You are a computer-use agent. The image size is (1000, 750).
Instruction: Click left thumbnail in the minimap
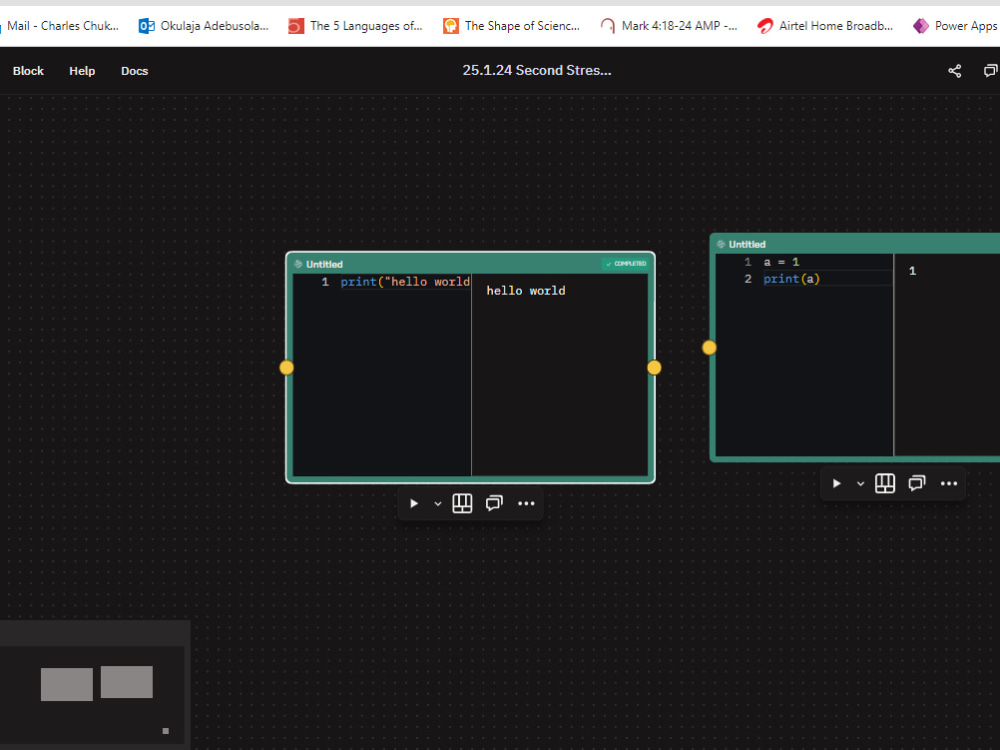(66, 684)
